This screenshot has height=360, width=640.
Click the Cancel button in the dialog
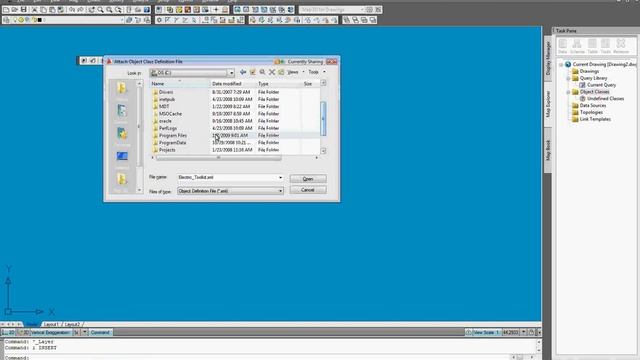(308, 190)
